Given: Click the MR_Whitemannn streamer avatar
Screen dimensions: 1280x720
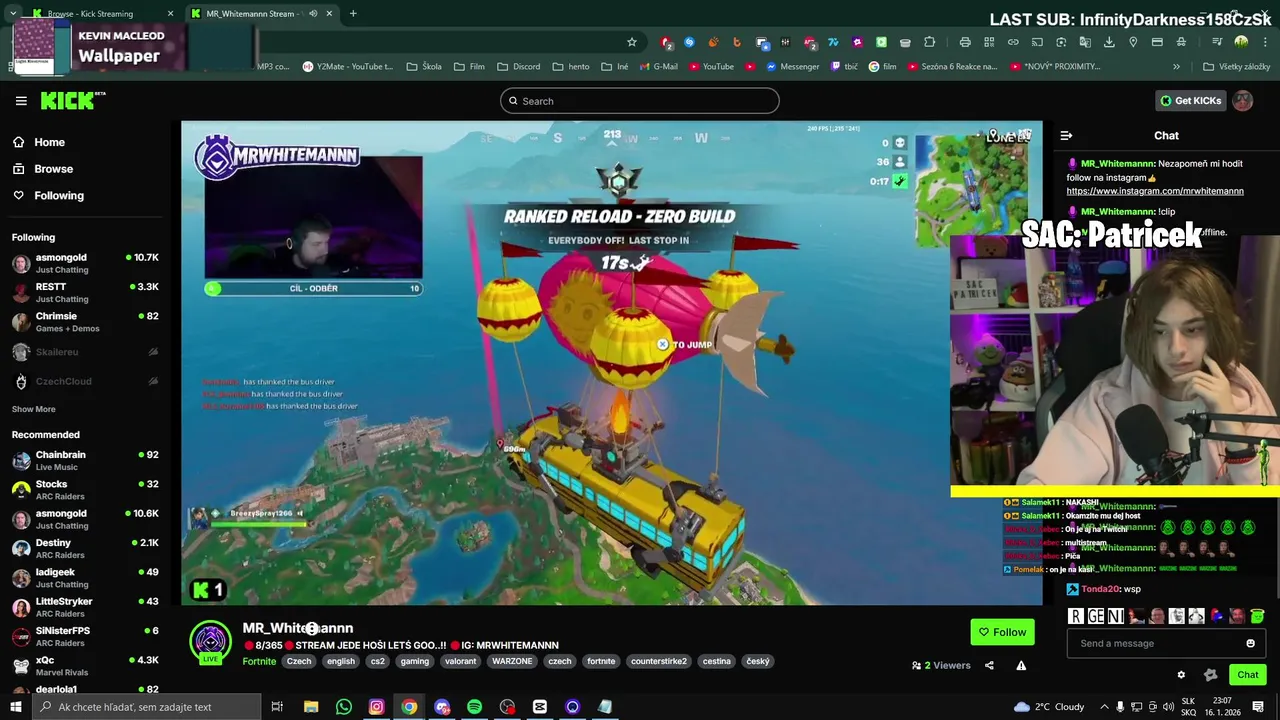Looking at the screenshot, I should click(x=211, y=643).
